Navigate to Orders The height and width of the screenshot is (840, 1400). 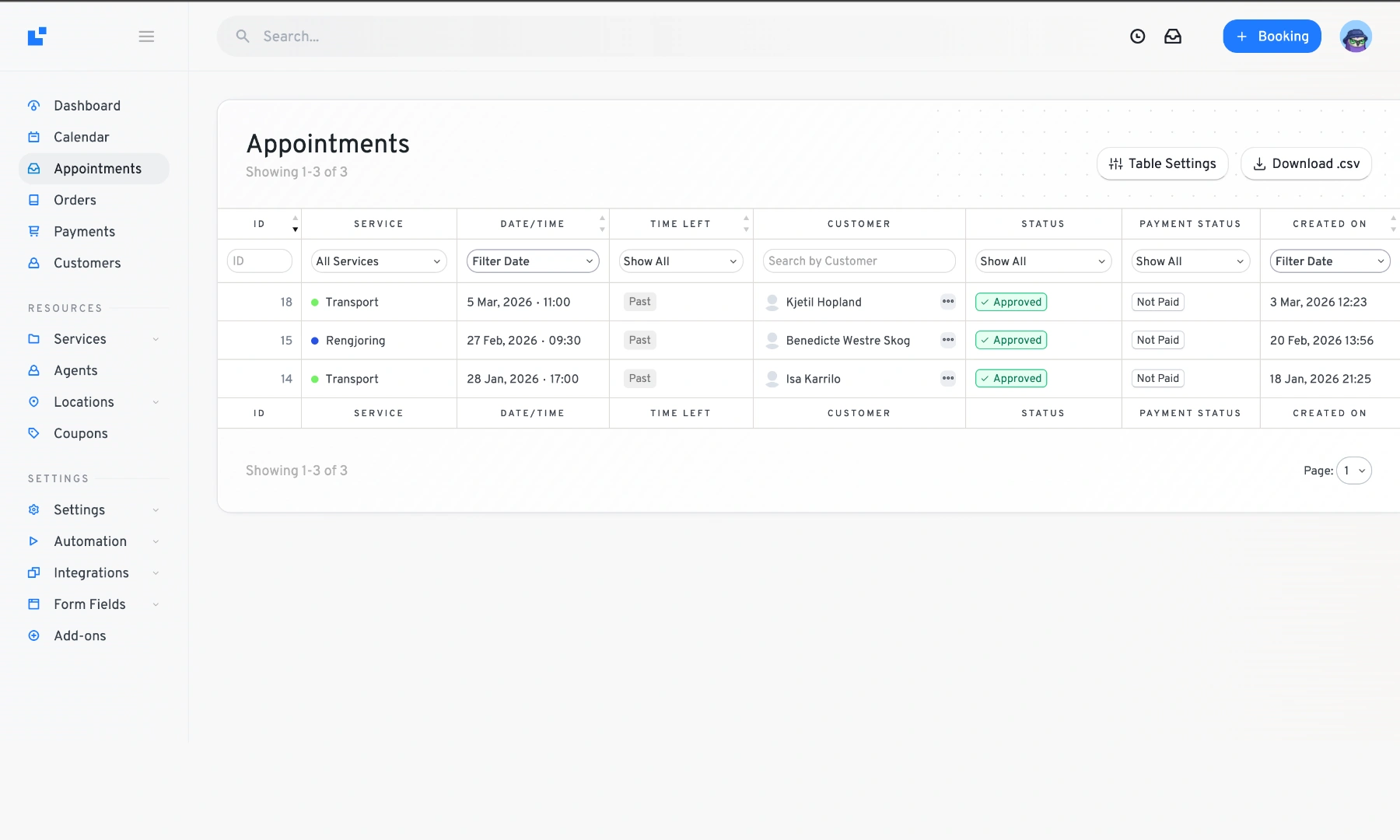tap(75, 200)
